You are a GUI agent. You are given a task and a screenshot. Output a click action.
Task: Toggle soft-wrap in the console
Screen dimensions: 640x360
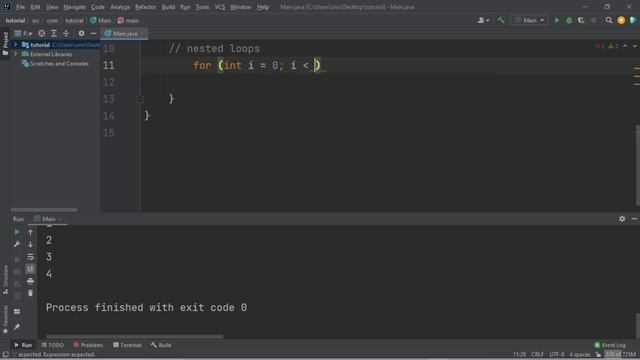(30, 256)
